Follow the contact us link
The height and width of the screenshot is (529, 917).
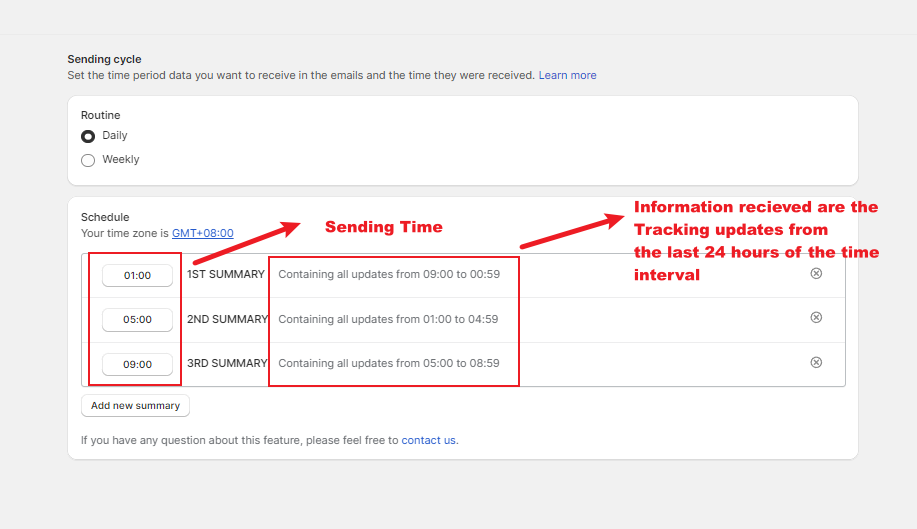coord(428,440)
